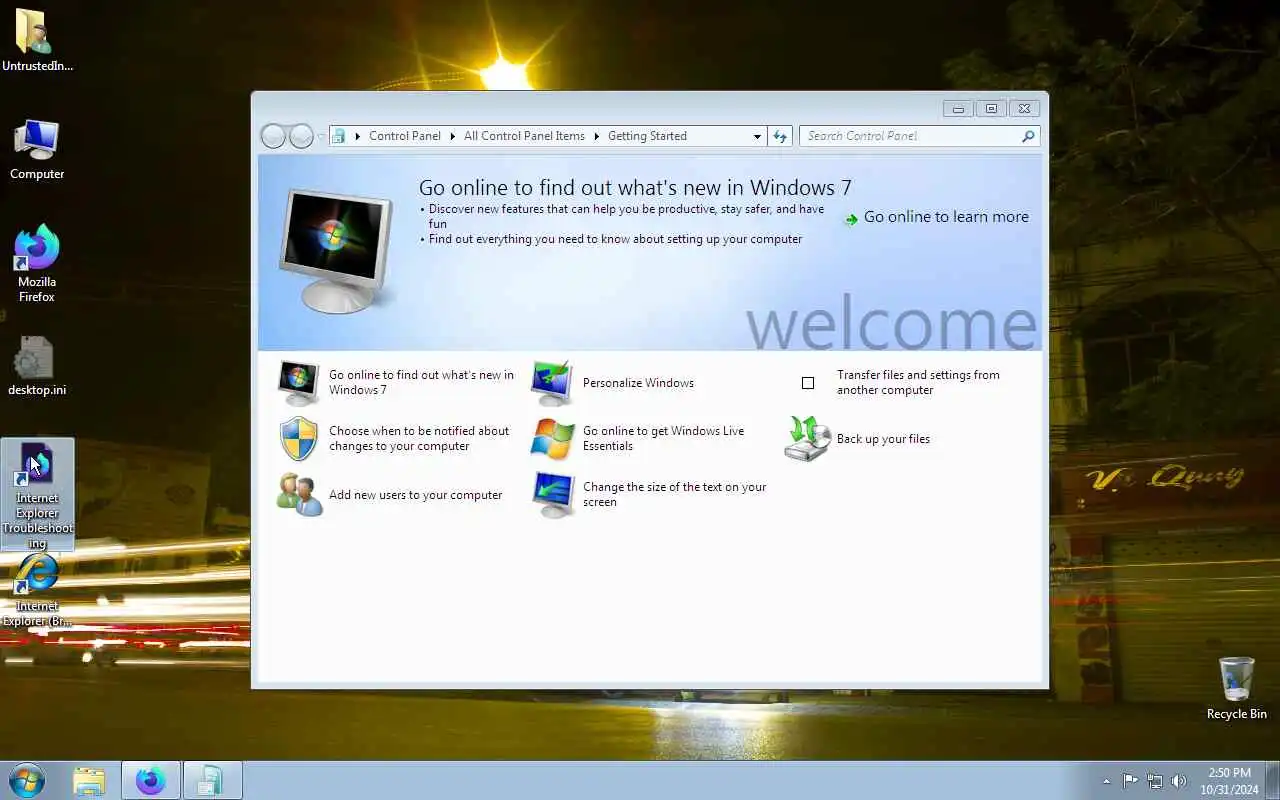Click the search magnifier icon
The image size is (1280, 800).
(x=1028, y=136)
